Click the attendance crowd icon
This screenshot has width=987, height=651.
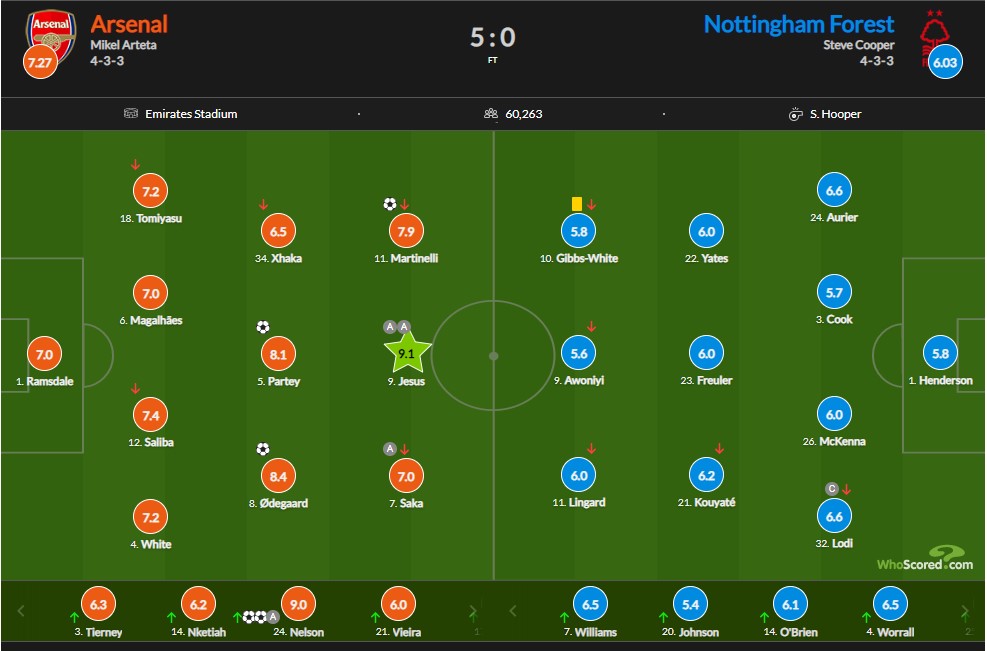pyautogui.click(x=491, y=114)
